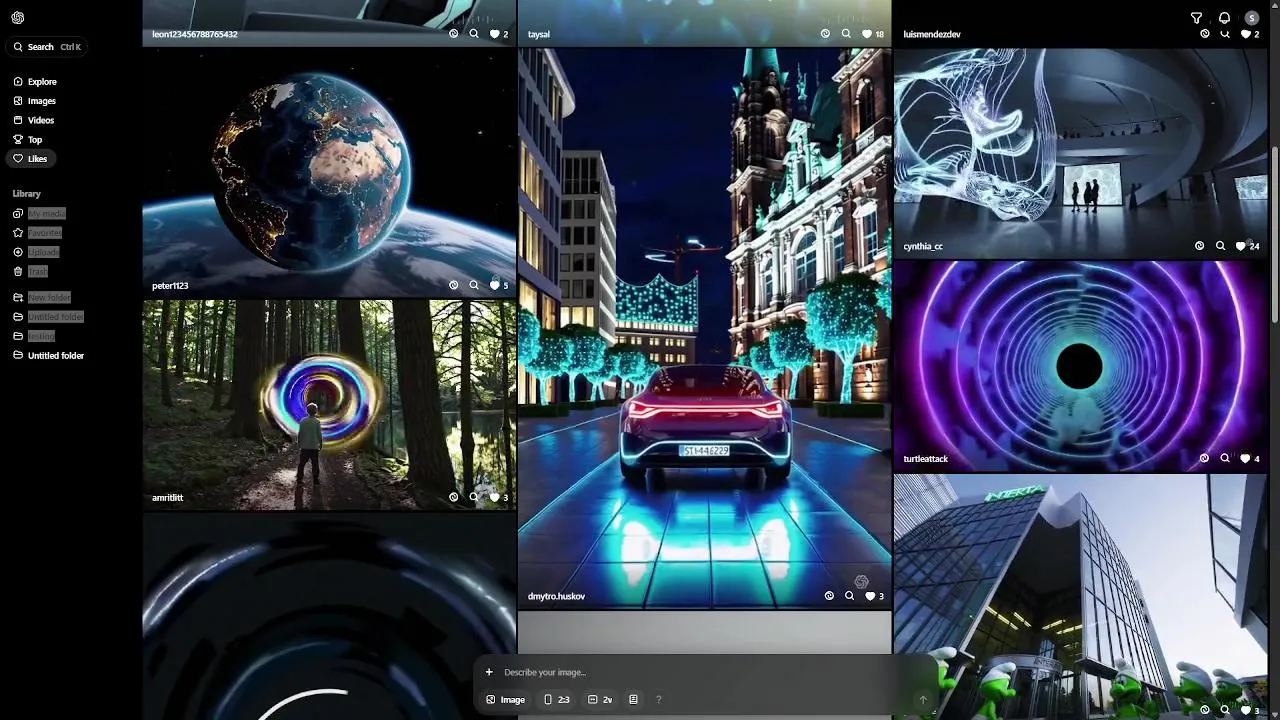Click the magnifier icon on leon123456788765432's card
This screenshot has height=720, width=1280.
coord(474,34)
